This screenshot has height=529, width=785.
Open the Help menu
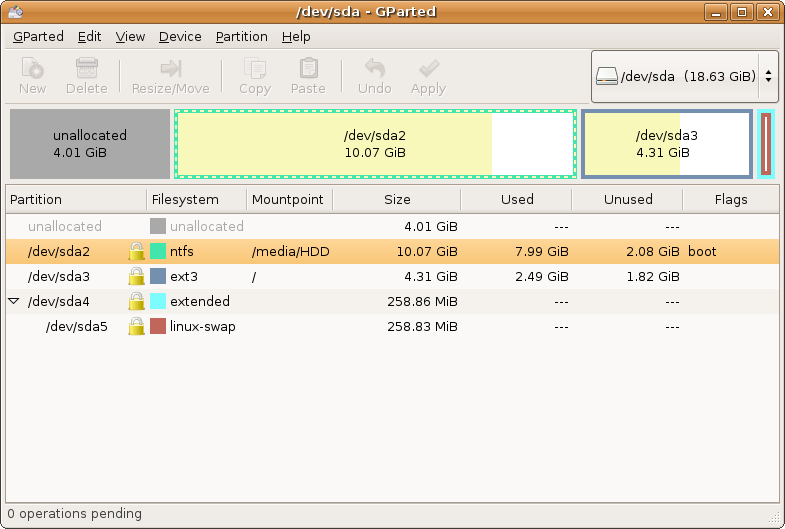tap(296, 37)
